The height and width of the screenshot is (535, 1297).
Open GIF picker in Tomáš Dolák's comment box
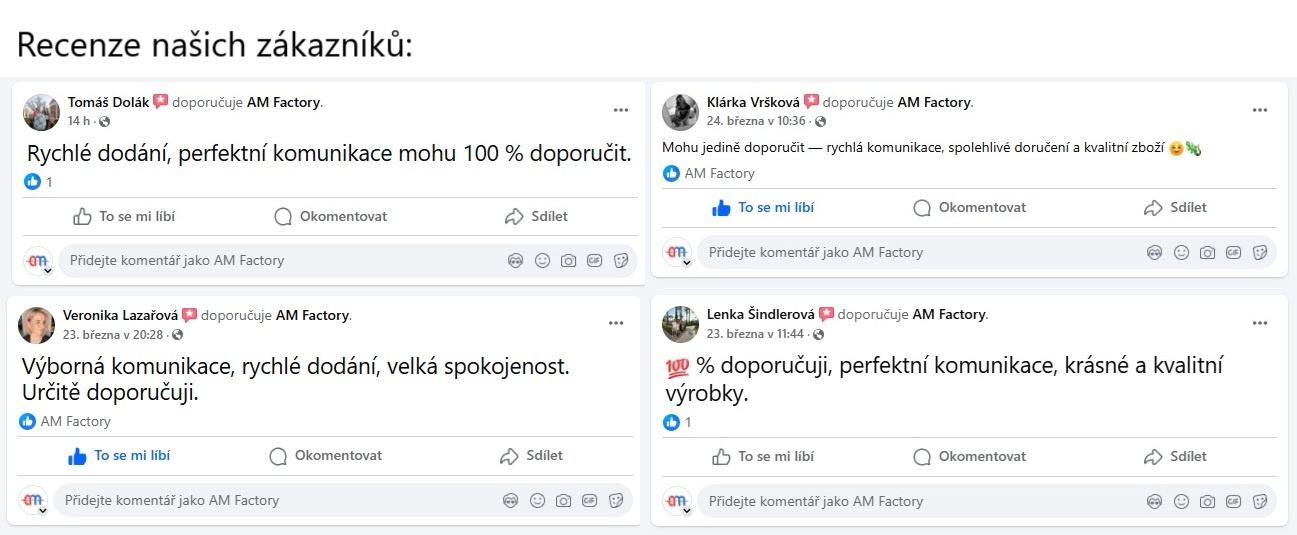[x=594, y=261]
